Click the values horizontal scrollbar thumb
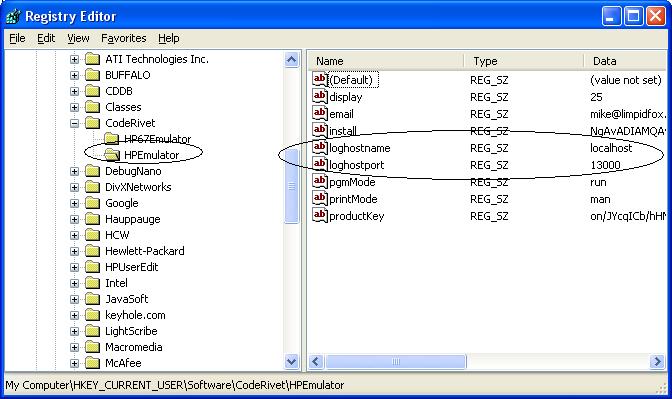 pos(396,362)
